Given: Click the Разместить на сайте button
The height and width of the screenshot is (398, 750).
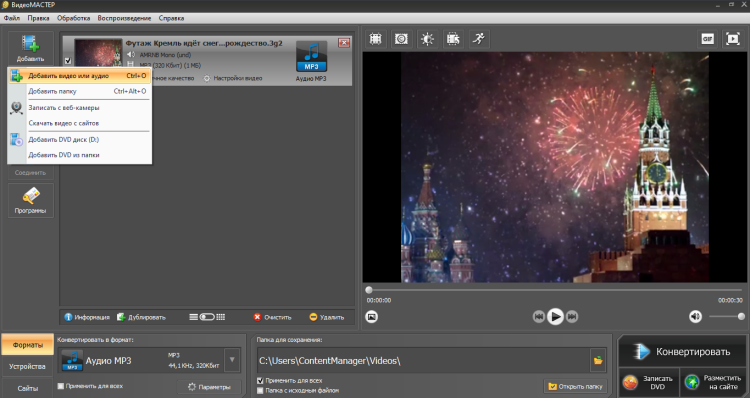Looking at the screenshot, I should coord(714,382).
